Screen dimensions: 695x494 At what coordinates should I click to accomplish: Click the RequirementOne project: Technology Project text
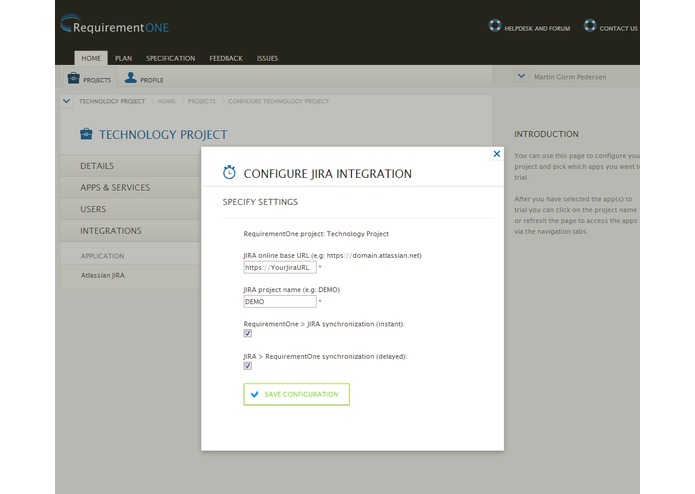coord(316,233)
